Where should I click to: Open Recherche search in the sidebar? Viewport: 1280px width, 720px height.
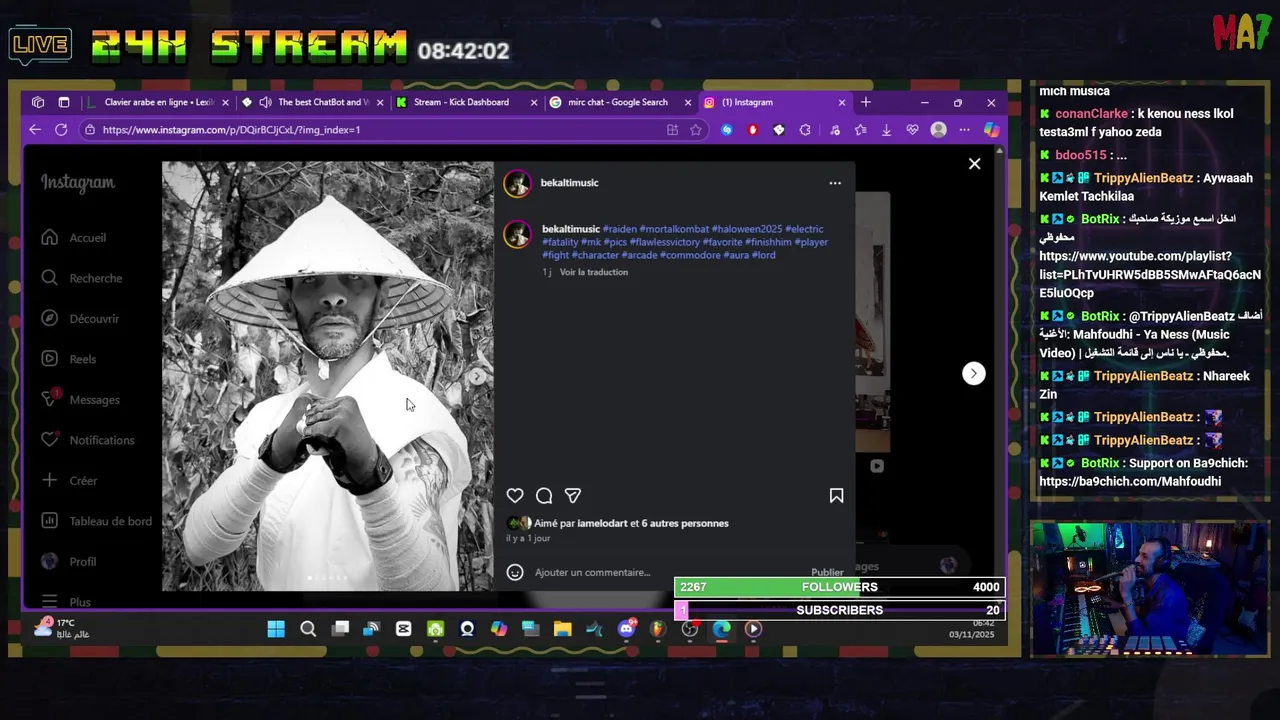82,278
